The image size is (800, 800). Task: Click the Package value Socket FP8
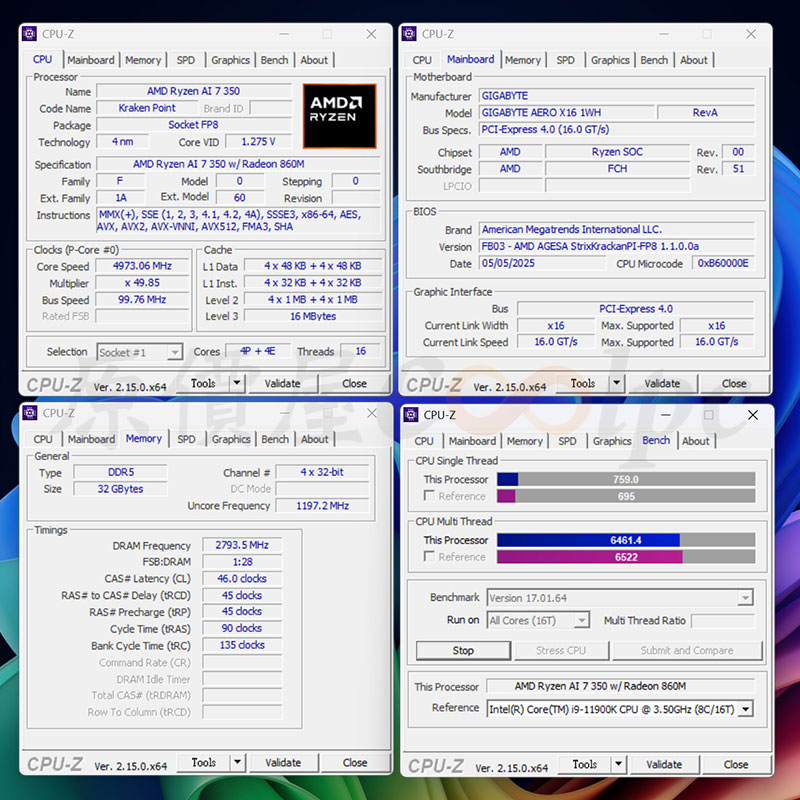(194, 125)
